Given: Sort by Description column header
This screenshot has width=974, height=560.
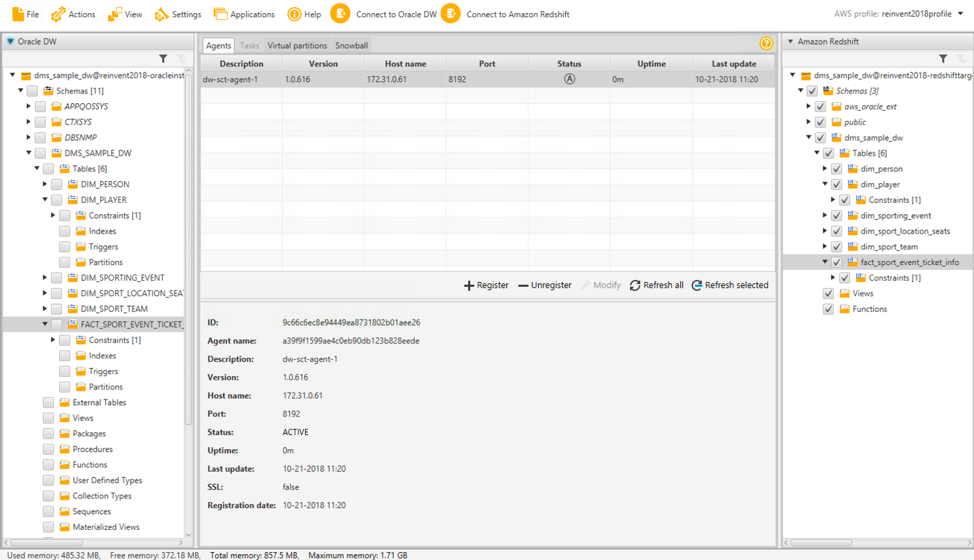Looking at the screenshot, I should [x=241, y=63].
